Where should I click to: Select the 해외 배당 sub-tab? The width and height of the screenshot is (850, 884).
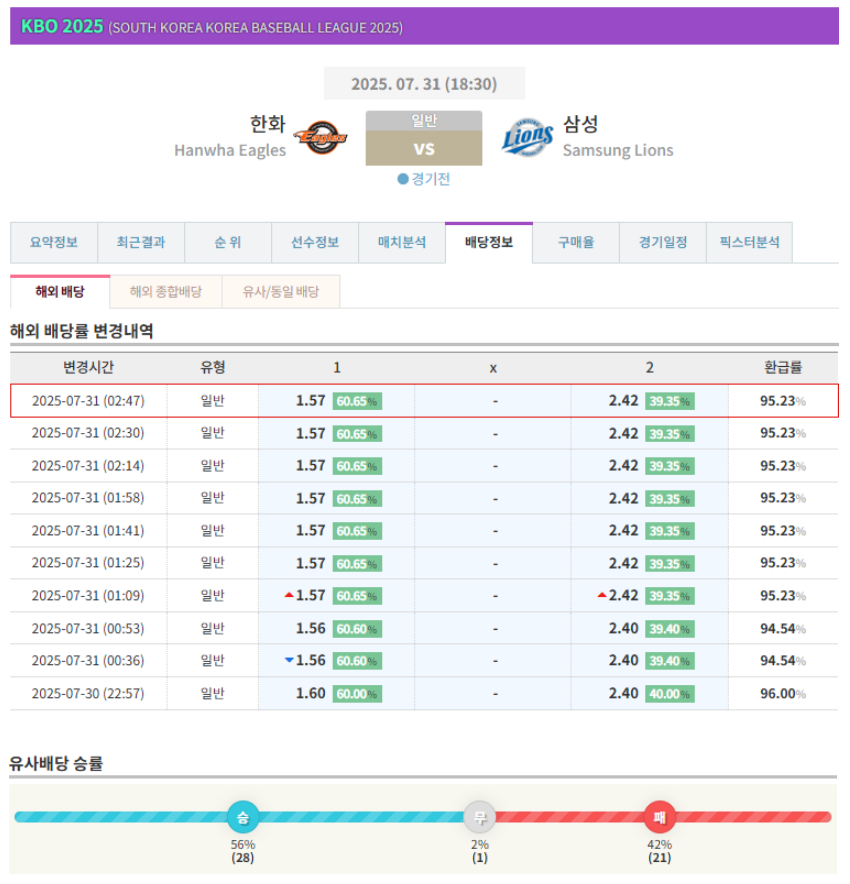[x=60, y=291]
